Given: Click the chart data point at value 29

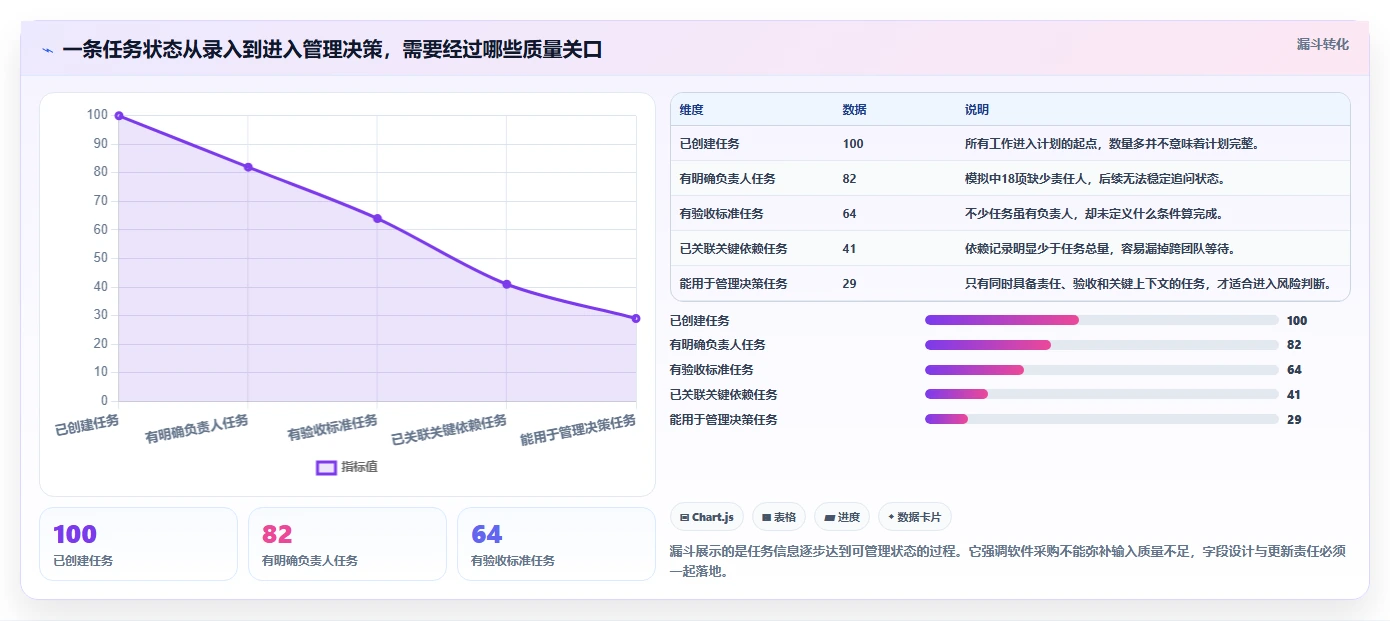Looking at the screenshot, I should click(x=636, y=318).
